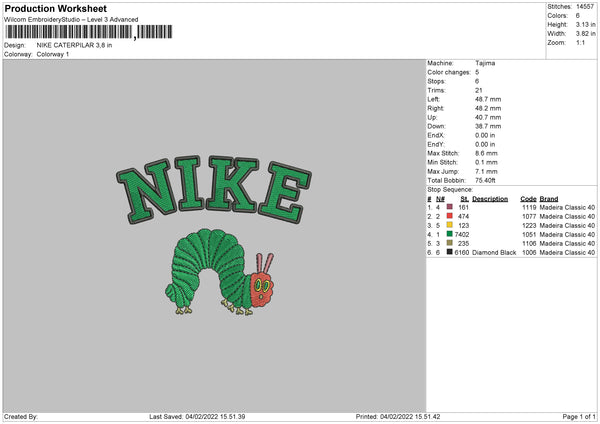Click the Stitches count 14557
Image resolution: width=600 pixels, height=424 pixels.
click(x=585, y=7)
